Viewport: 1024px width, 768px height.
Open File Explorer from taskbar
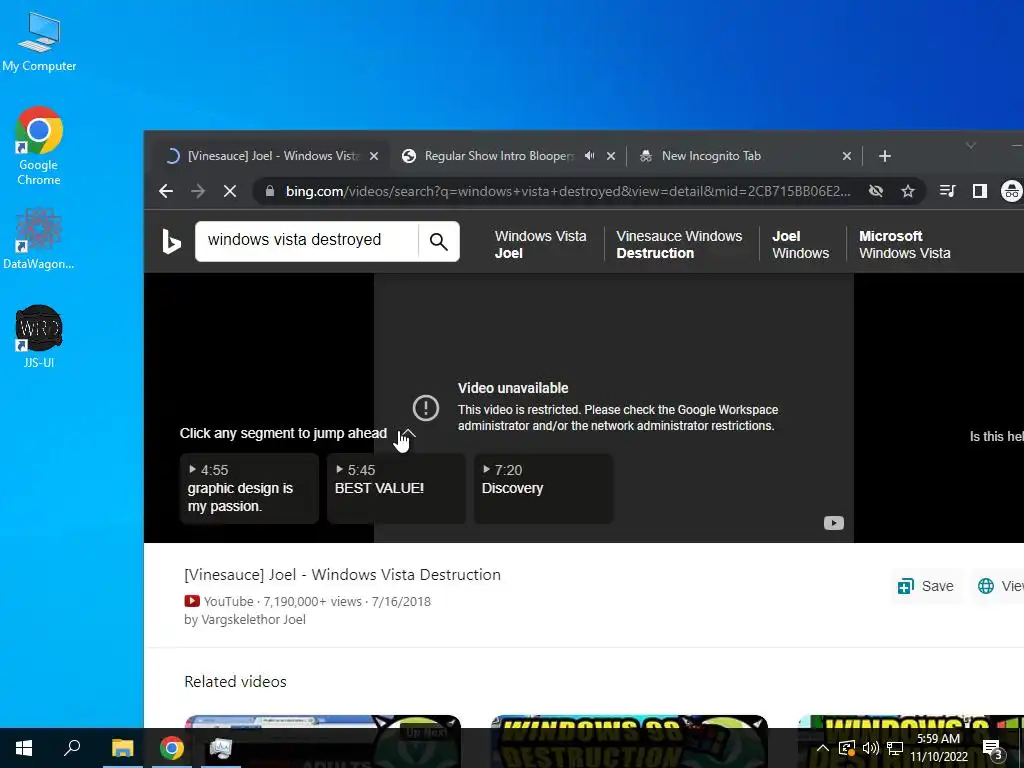[122, 748]
